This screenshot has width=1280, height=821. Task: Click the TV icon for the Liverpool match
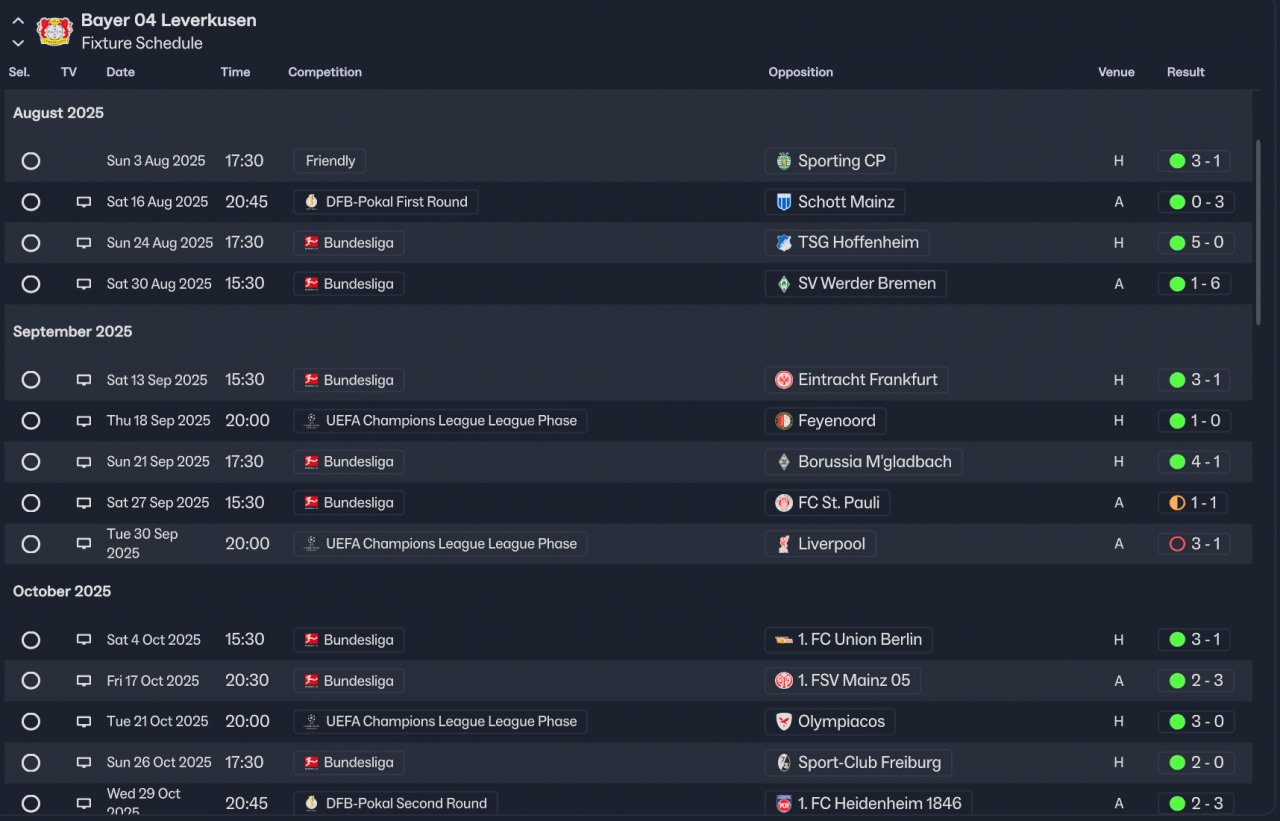[84, 544]
